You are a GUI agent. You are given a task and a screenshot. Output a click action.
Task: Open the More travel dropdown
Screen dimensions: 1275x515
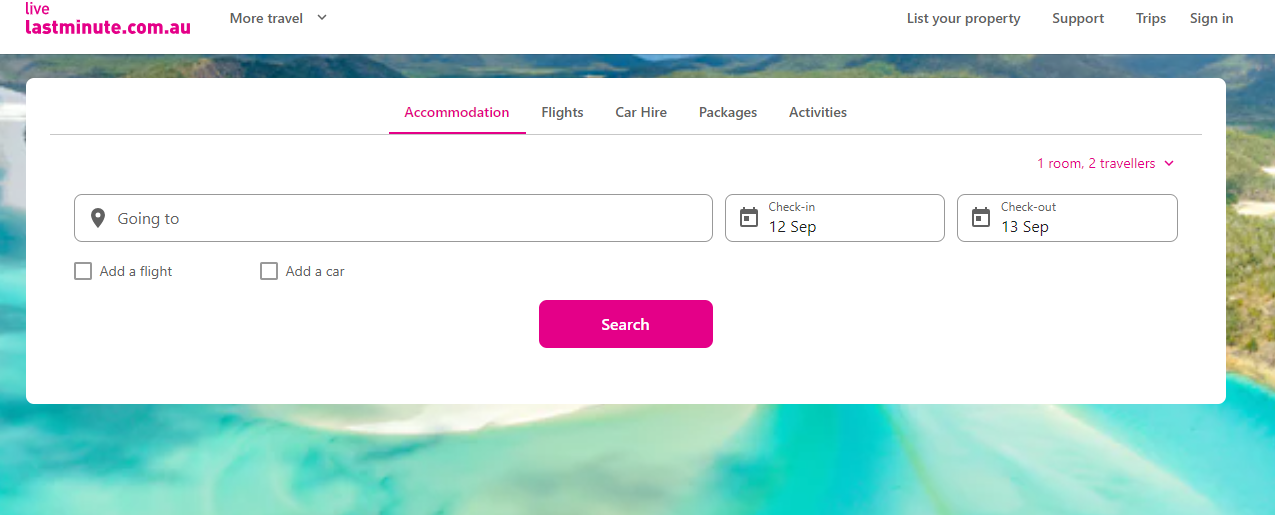point(267,18)
